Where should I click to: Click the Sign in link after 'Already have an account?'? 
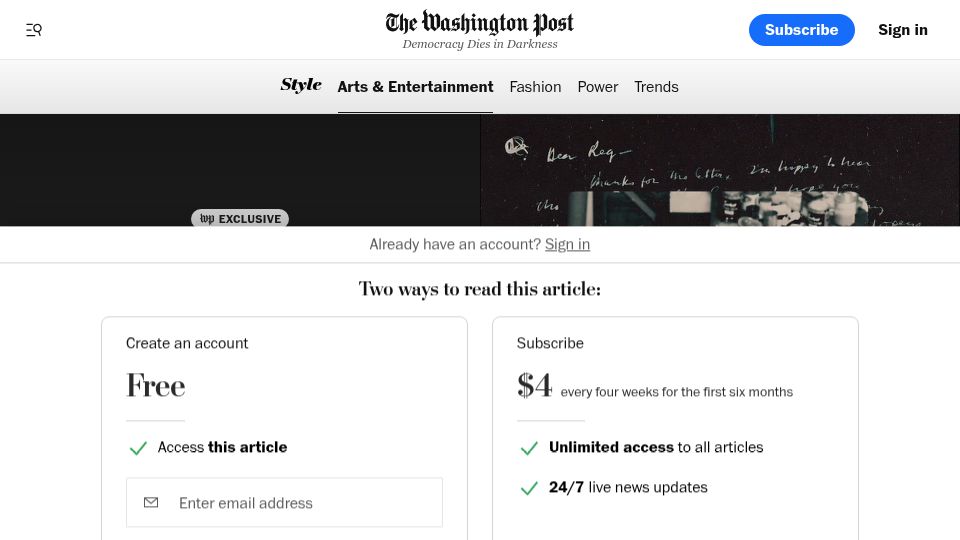pos(567,244)
